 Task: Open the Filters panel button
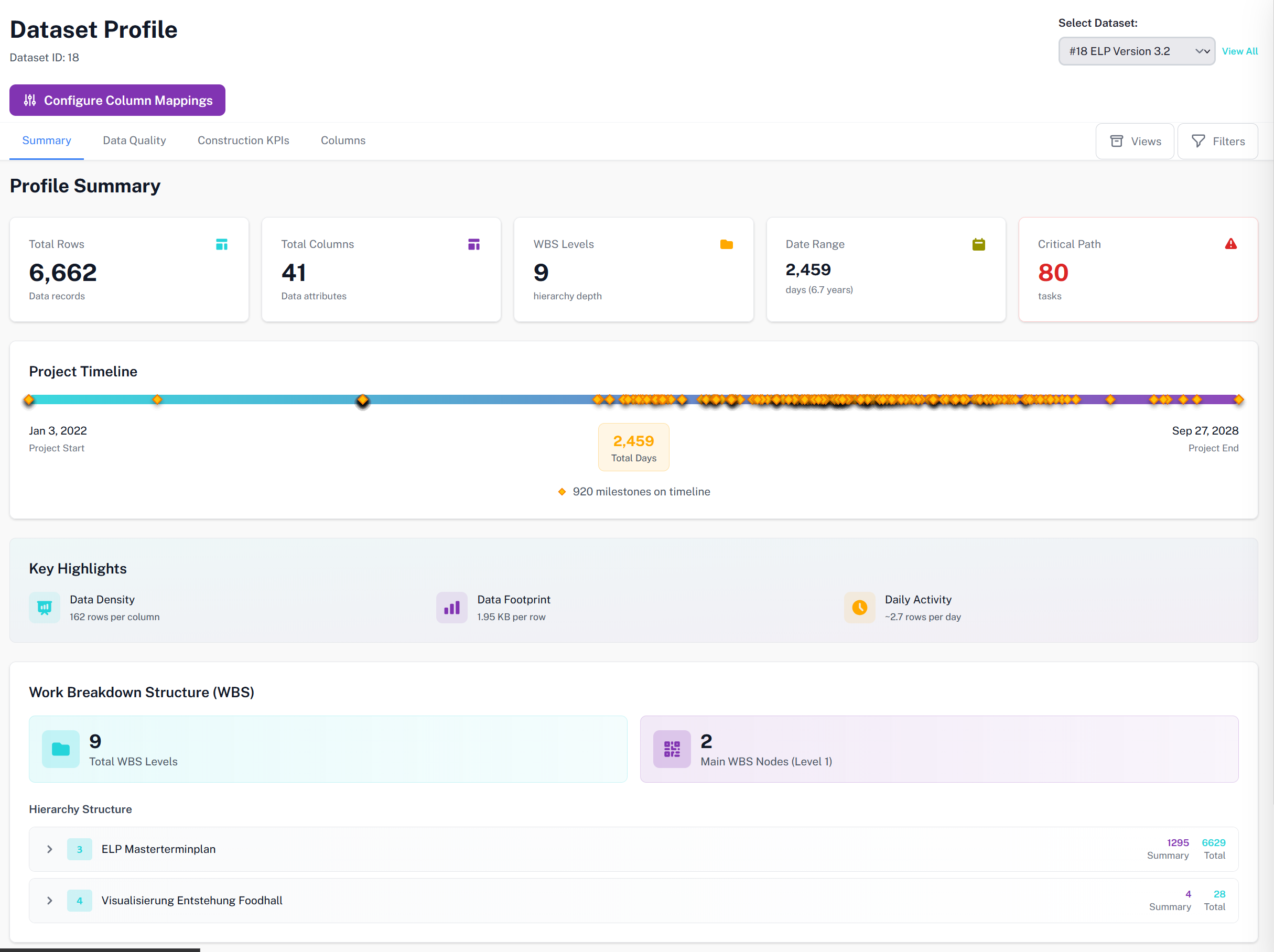point(1217,141)
